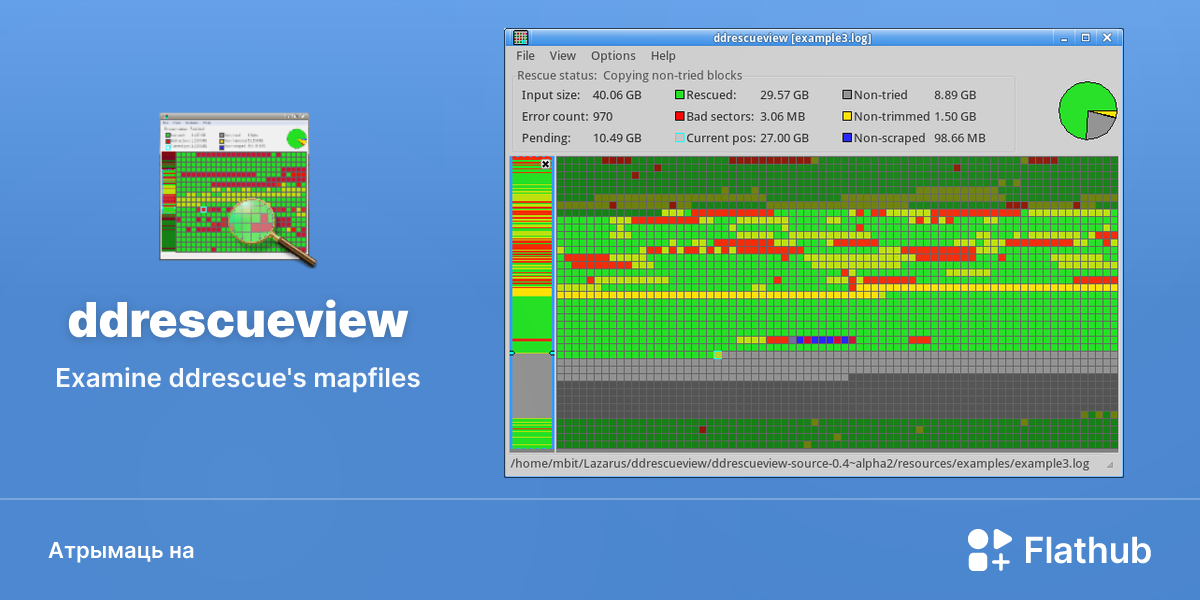Click the highlighted current position block
Viewport: 1200px width, 600px height.
[717, 354]
